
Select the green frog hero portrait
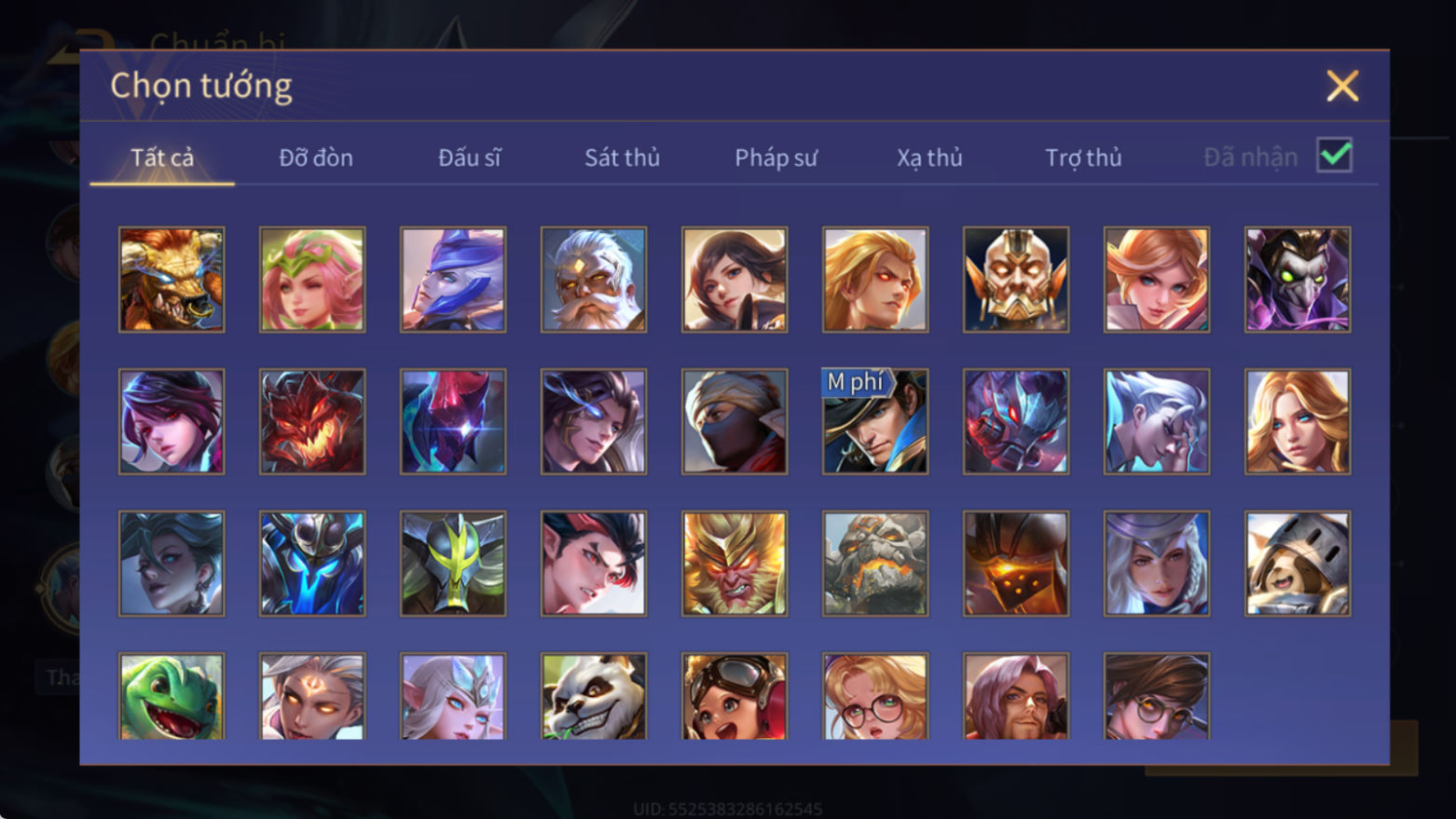tap(172, 696)
